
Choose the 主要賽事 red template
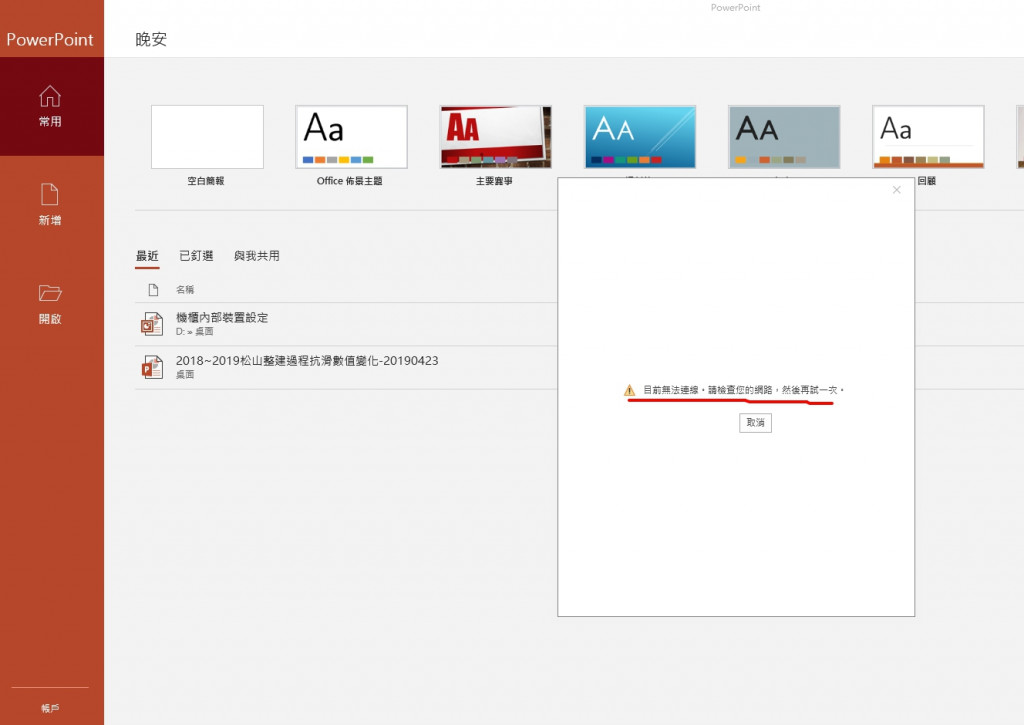click(x=496, y=137)
